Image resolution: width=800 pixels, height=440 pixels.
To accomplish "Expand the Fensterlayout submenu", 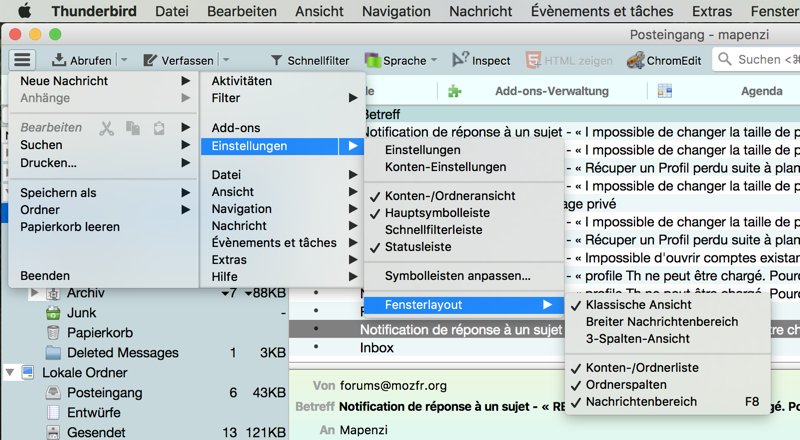I will (547, 305).
